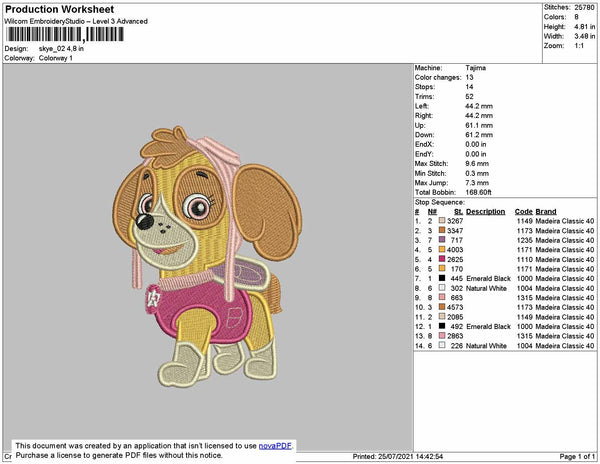The height and width of the screenshot is (464, 600).
Task: Select the Max Jump value 7.3 mm
Action: click(x=477, y=183)
